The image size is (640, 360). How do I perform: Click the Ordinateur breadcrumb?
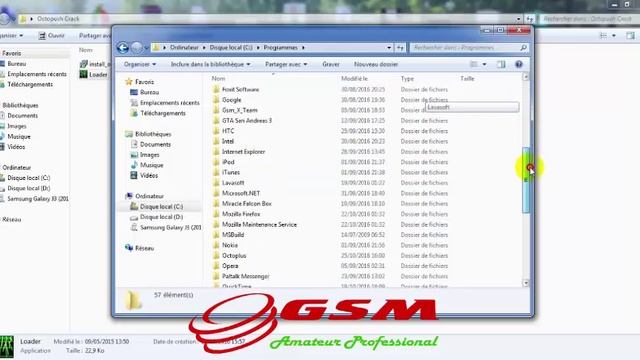[184, 48]
